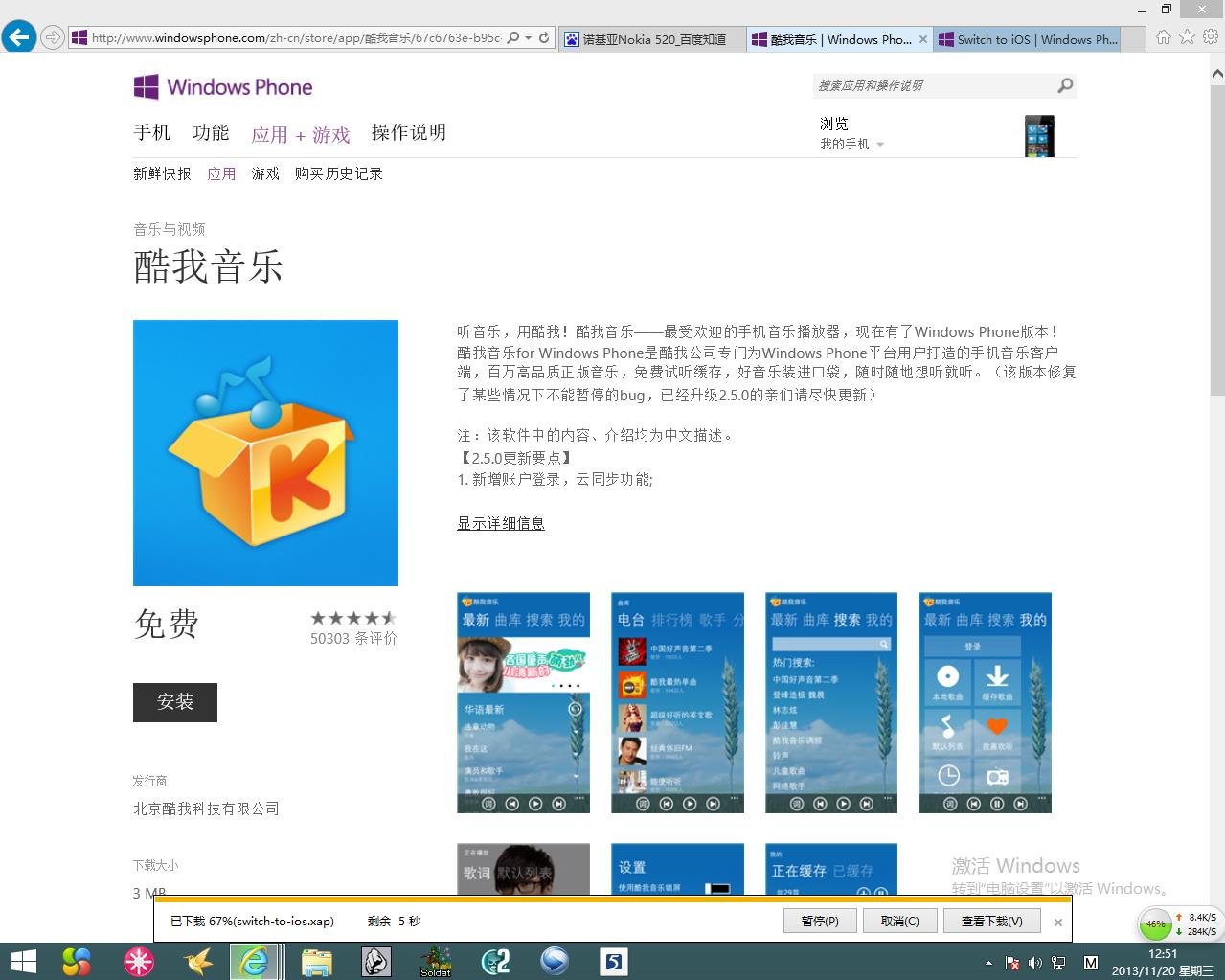Viewport: 1225px width, 980px height.
Task: Click the scrollbar up arrow
Action: click(1217, 73)
